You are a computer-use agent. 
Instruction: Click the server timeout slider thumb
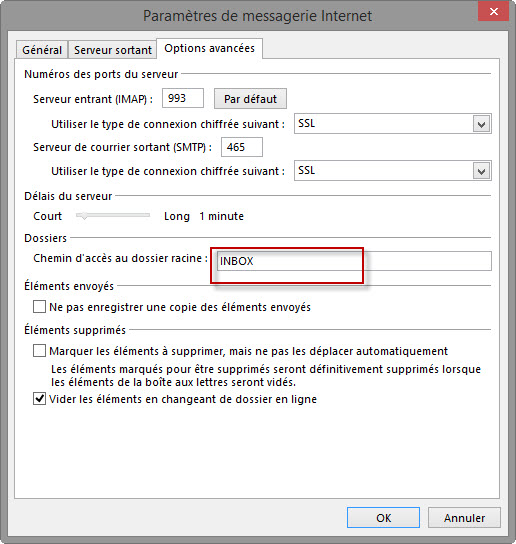coord(83,216)
